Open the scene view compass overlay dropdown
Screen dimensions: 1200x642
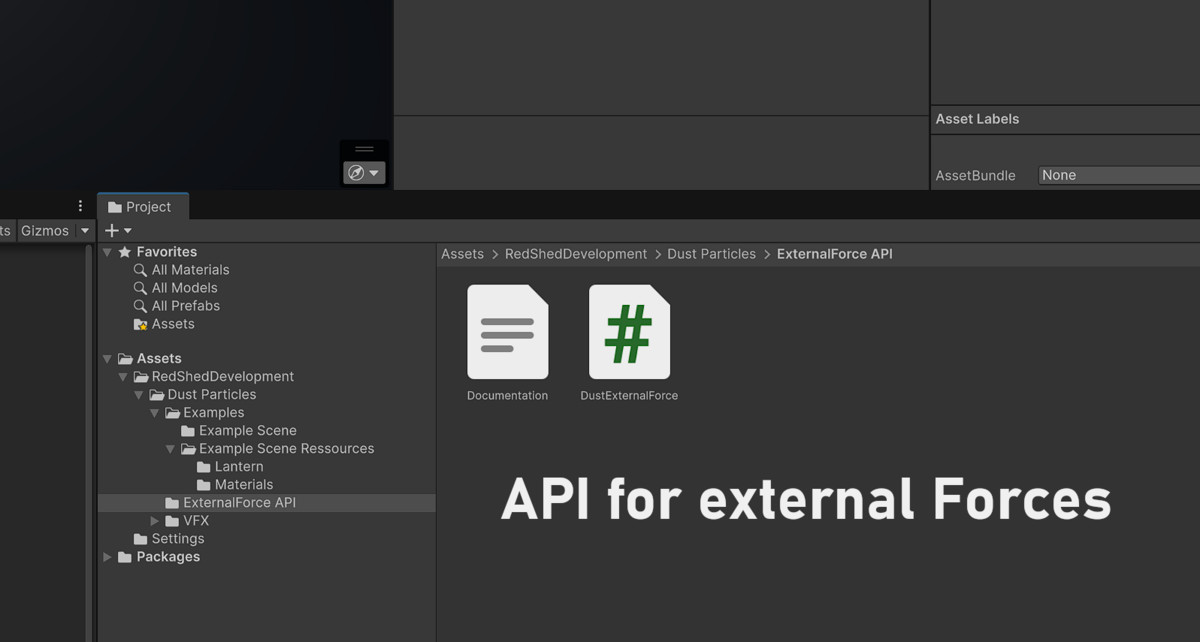pos(364,173)
